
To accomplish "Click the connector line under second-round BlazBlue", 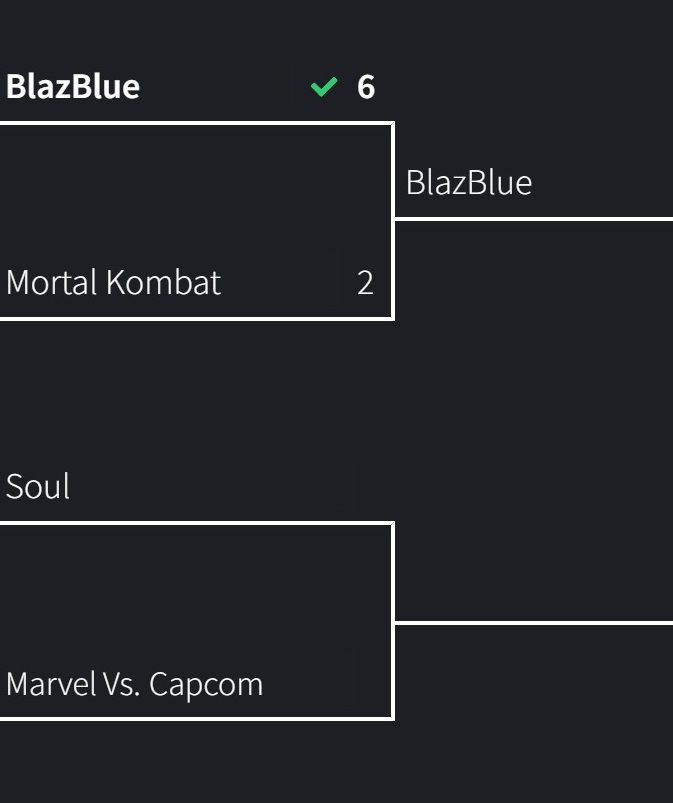I will (534, 219).
